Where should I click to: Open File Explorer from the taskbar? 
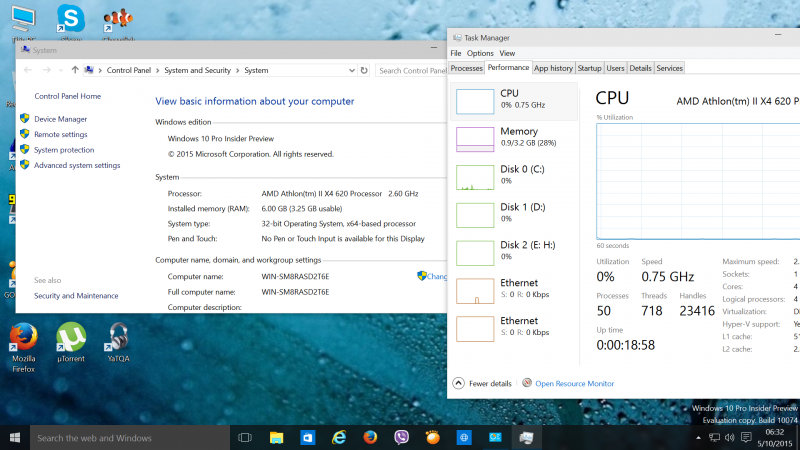(x=276, y=438)
